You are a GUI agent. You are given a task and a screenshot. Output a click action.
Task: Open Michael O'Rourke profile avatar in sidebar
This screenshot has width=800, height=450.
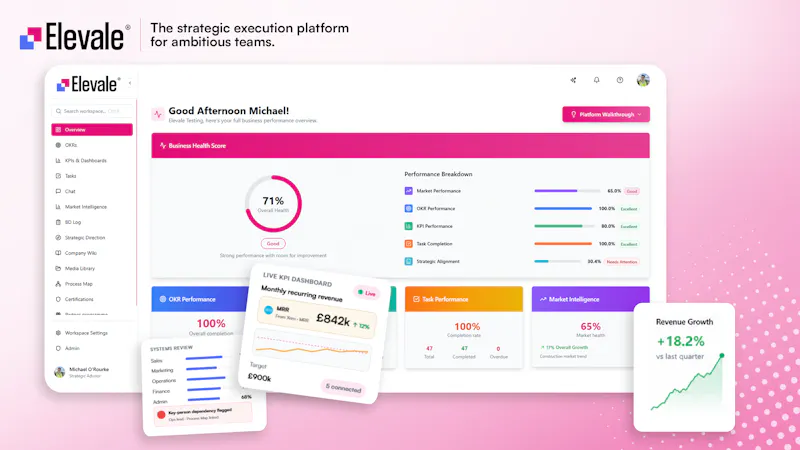click(60, 372)
